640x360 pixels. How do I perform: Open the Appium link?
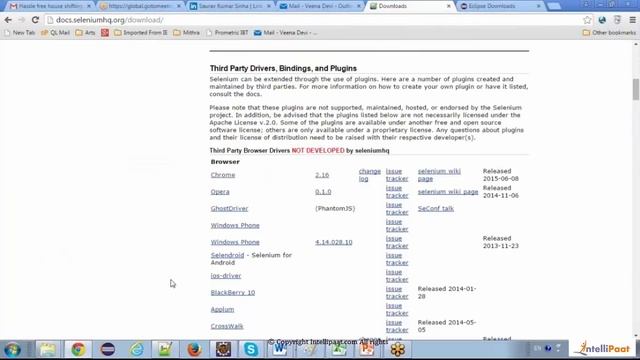222,309
